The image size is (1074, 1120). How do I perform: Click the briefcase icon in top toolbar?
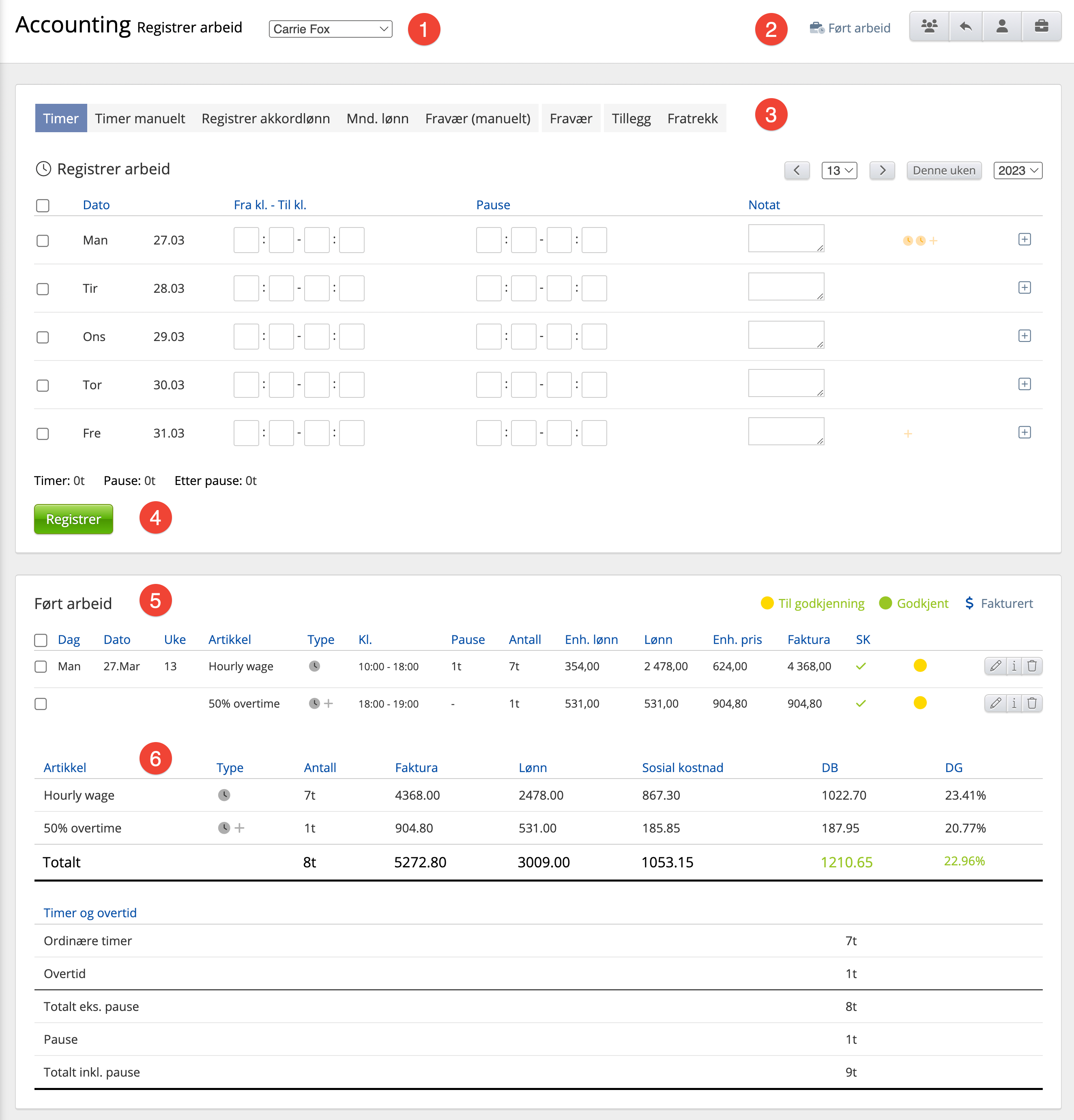pos(1041,26)
